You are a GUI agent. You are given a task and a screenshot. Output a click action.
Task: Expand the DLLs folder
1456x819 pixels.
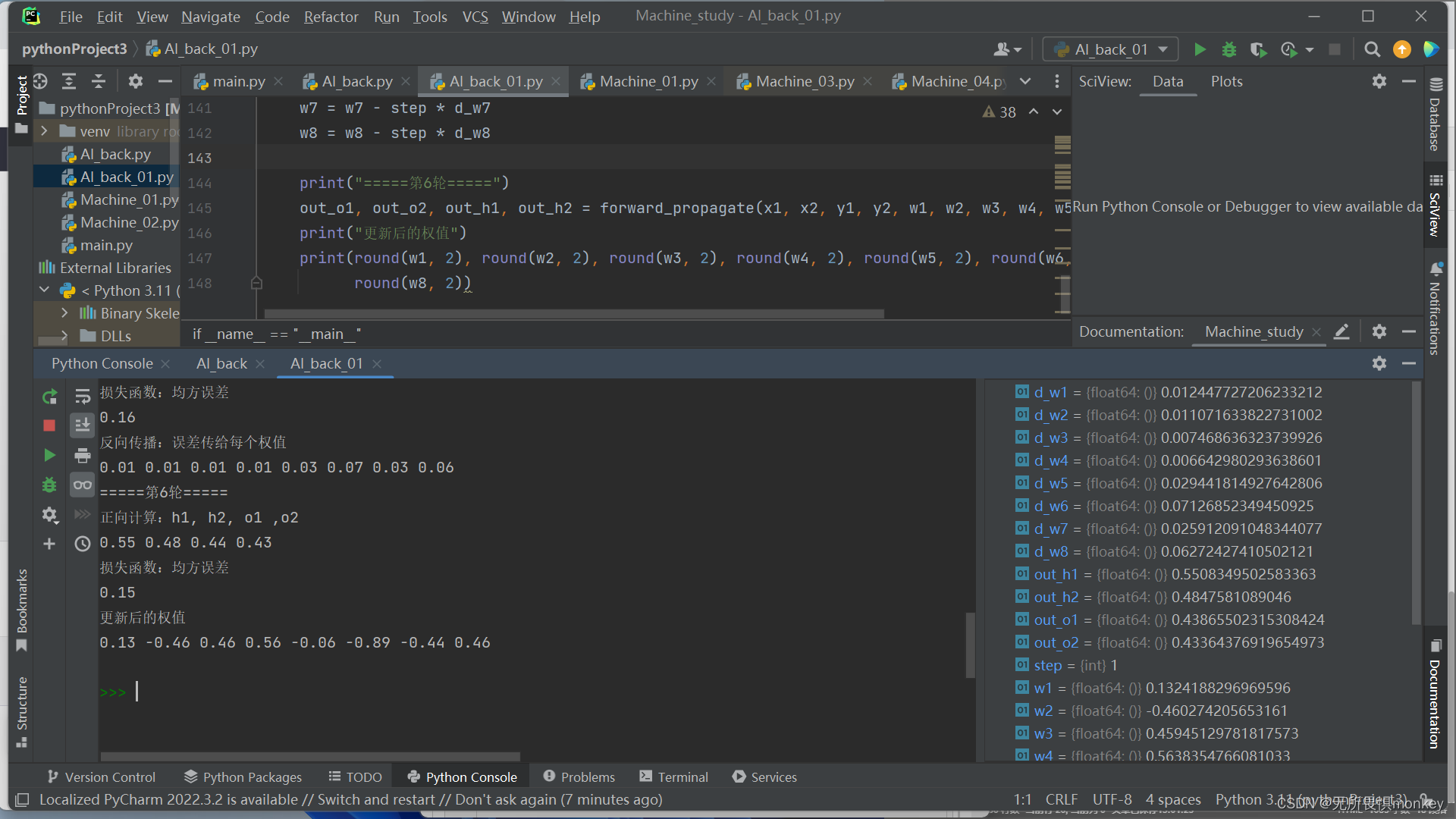[64, 335]
